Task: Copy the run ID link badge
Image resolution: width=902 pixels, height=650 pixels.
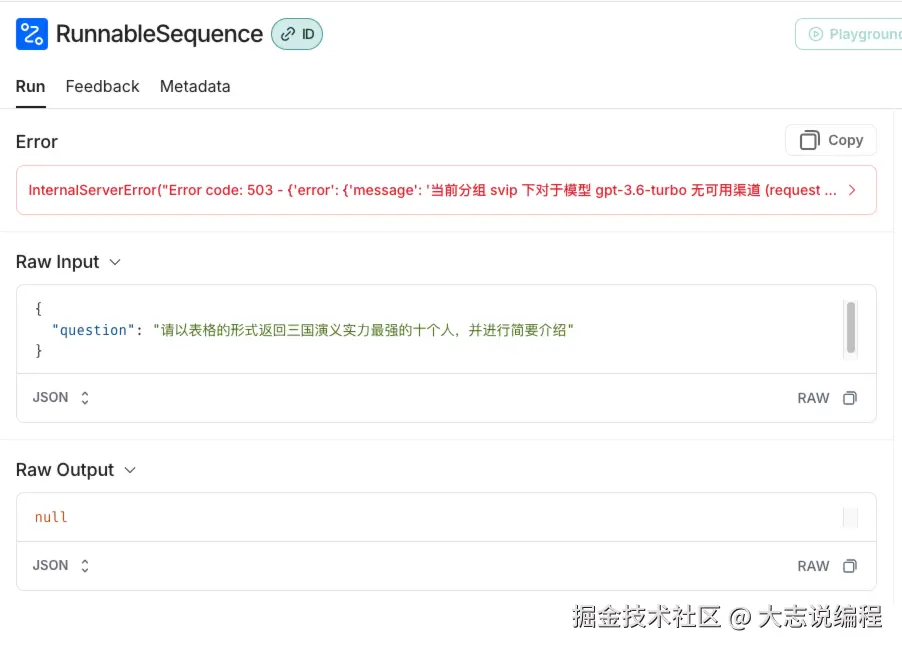Action: tap(297, 34)
